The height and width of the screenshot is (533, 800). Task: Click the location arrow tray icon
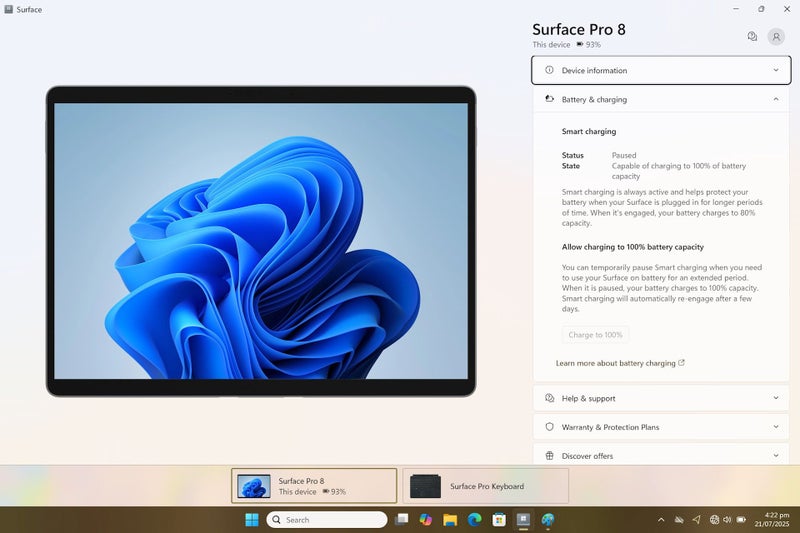(696, 519)
